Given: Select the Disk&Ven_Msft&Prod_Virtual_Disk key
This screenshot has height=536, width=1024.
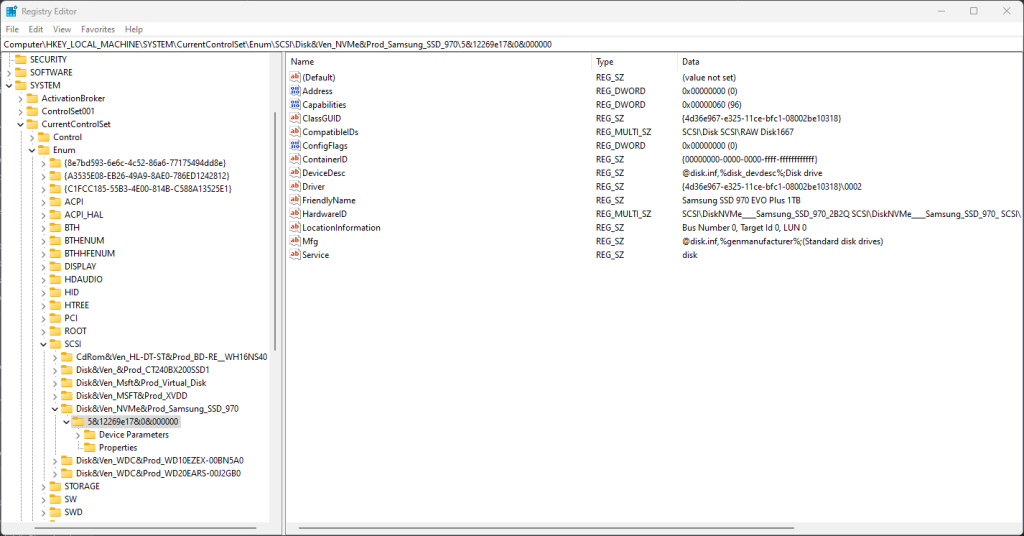Looking at the screenshot, I should 140,383.
